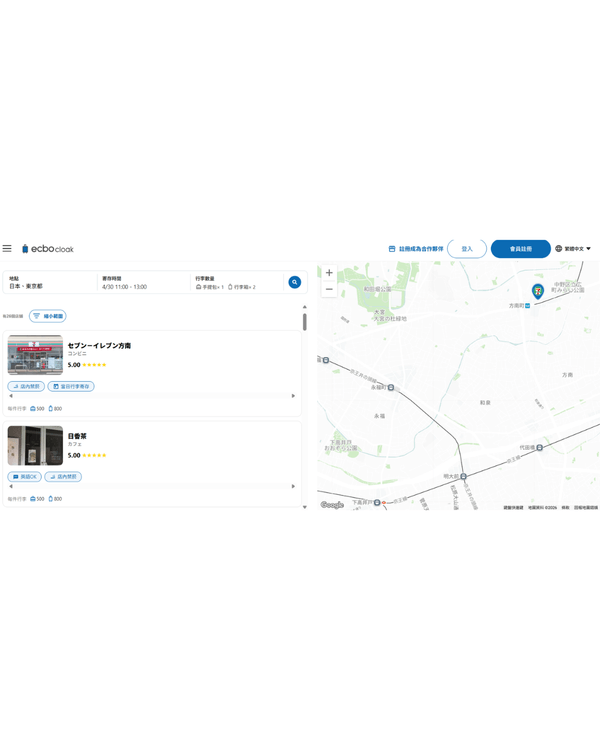
Task: Click the 代田橋 station icon on map
Action: [x=539, y=447]
